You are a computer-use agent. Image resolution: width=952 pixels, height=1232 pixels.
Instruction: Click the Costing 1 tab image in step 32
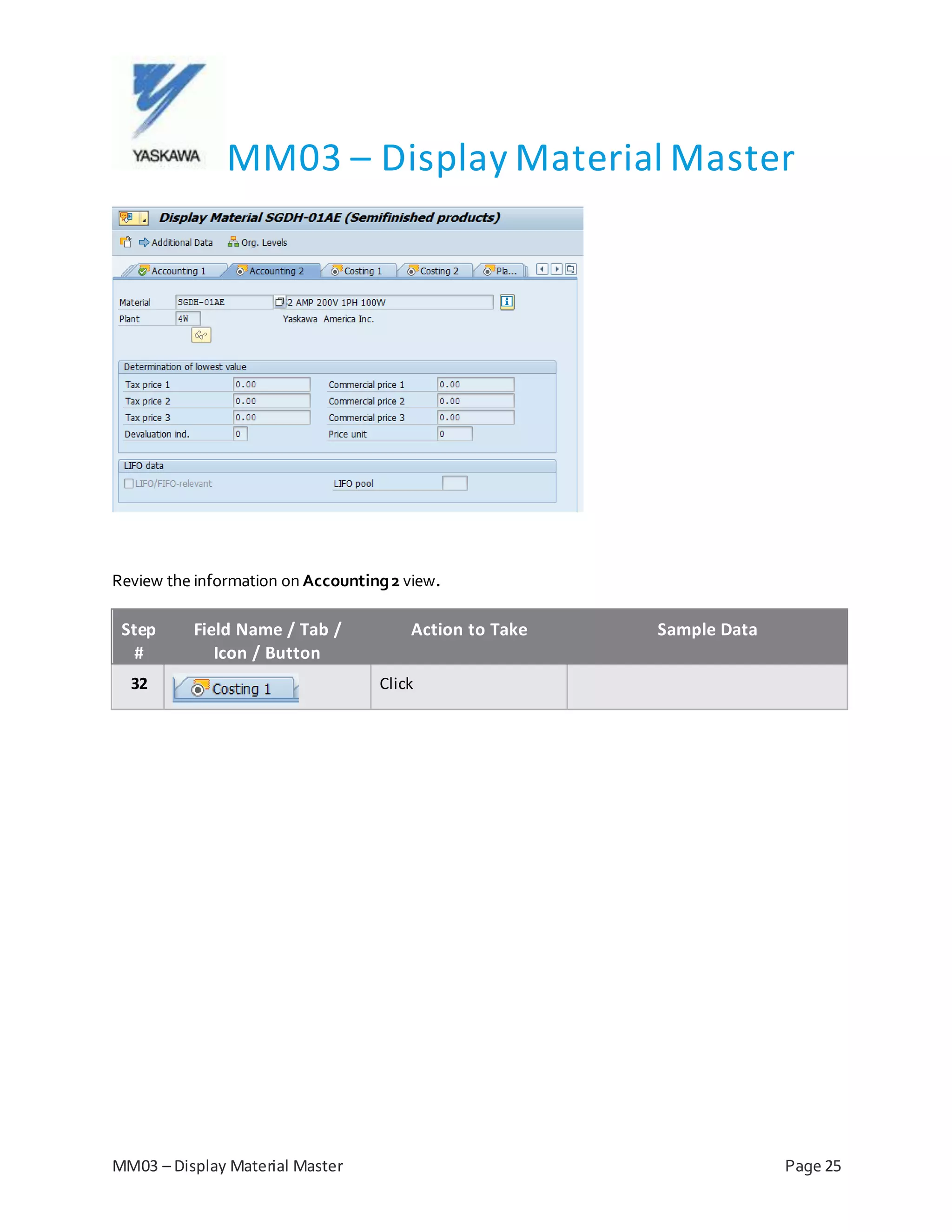236,688
